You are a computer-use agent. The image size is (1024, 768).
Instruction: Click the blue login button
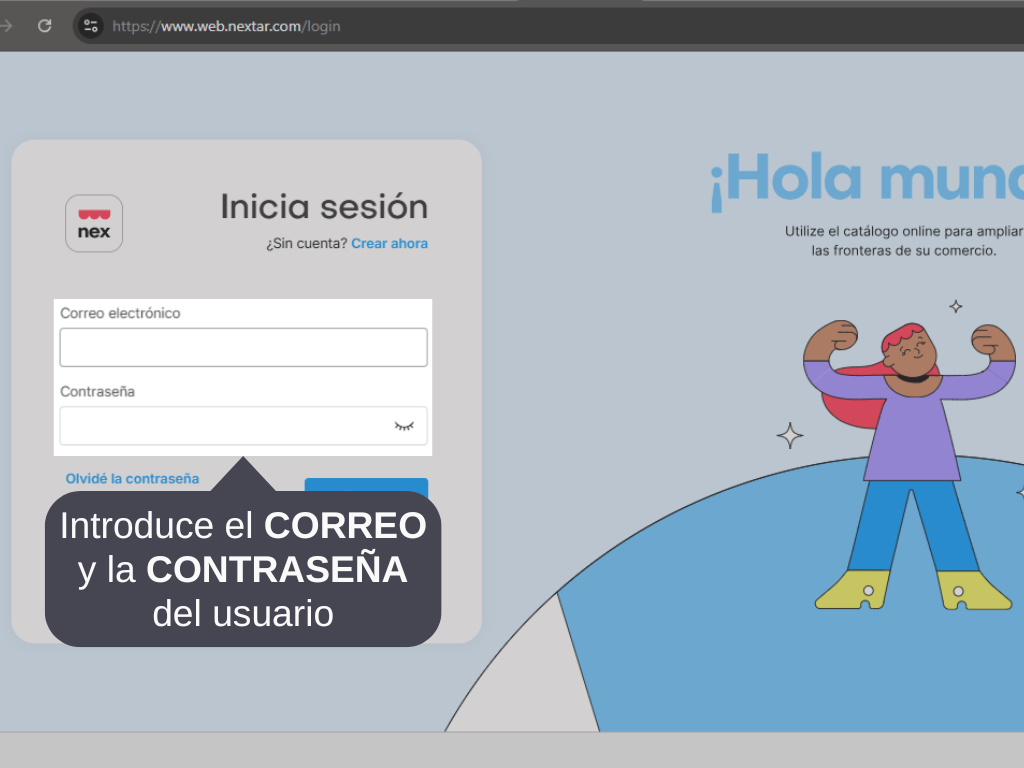[366, 485]
